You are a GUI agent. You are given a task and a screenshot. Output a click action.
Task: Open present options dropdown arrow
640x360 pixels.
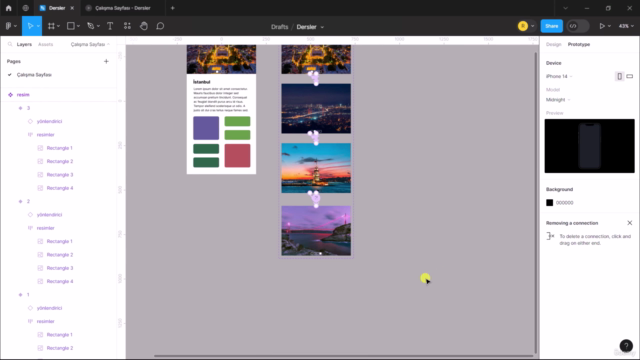[x=609, y=26]
